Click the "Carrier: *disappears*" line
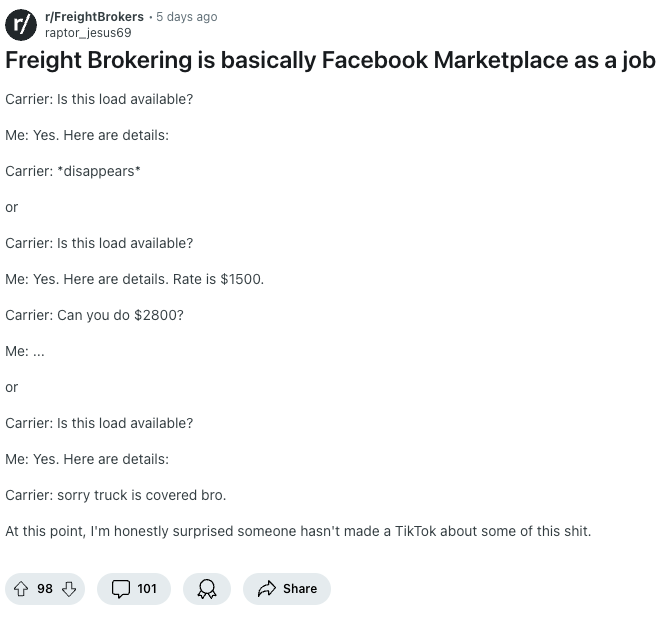This screenshot has height=619, width=663. tap(73, 171)
